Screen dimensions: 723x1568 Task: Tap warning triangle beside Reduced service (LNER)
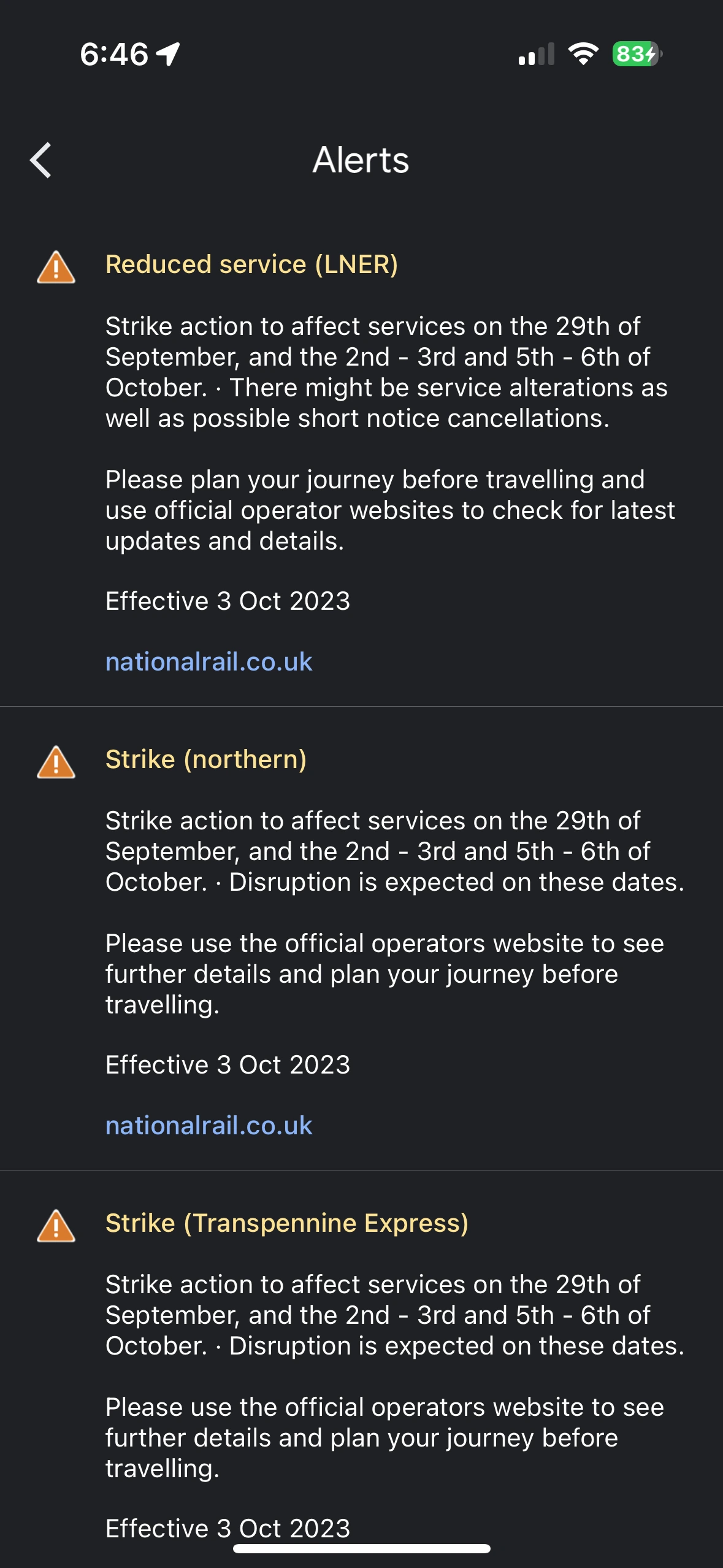(56, 267)
